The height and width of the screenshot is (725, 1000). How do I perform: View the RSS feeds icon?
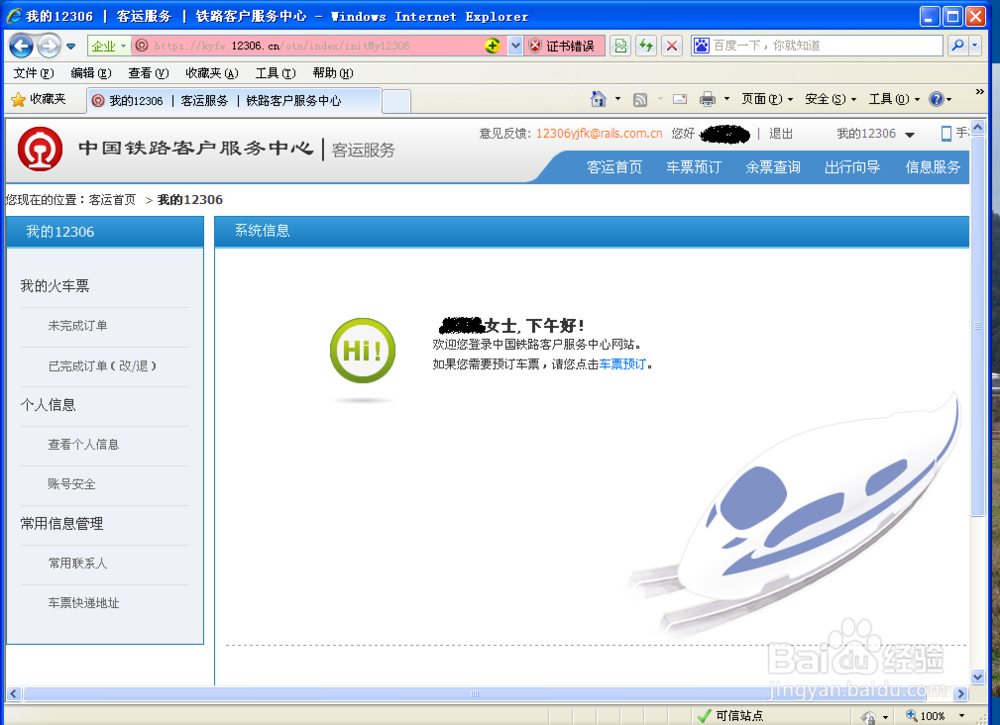(639, 99)
